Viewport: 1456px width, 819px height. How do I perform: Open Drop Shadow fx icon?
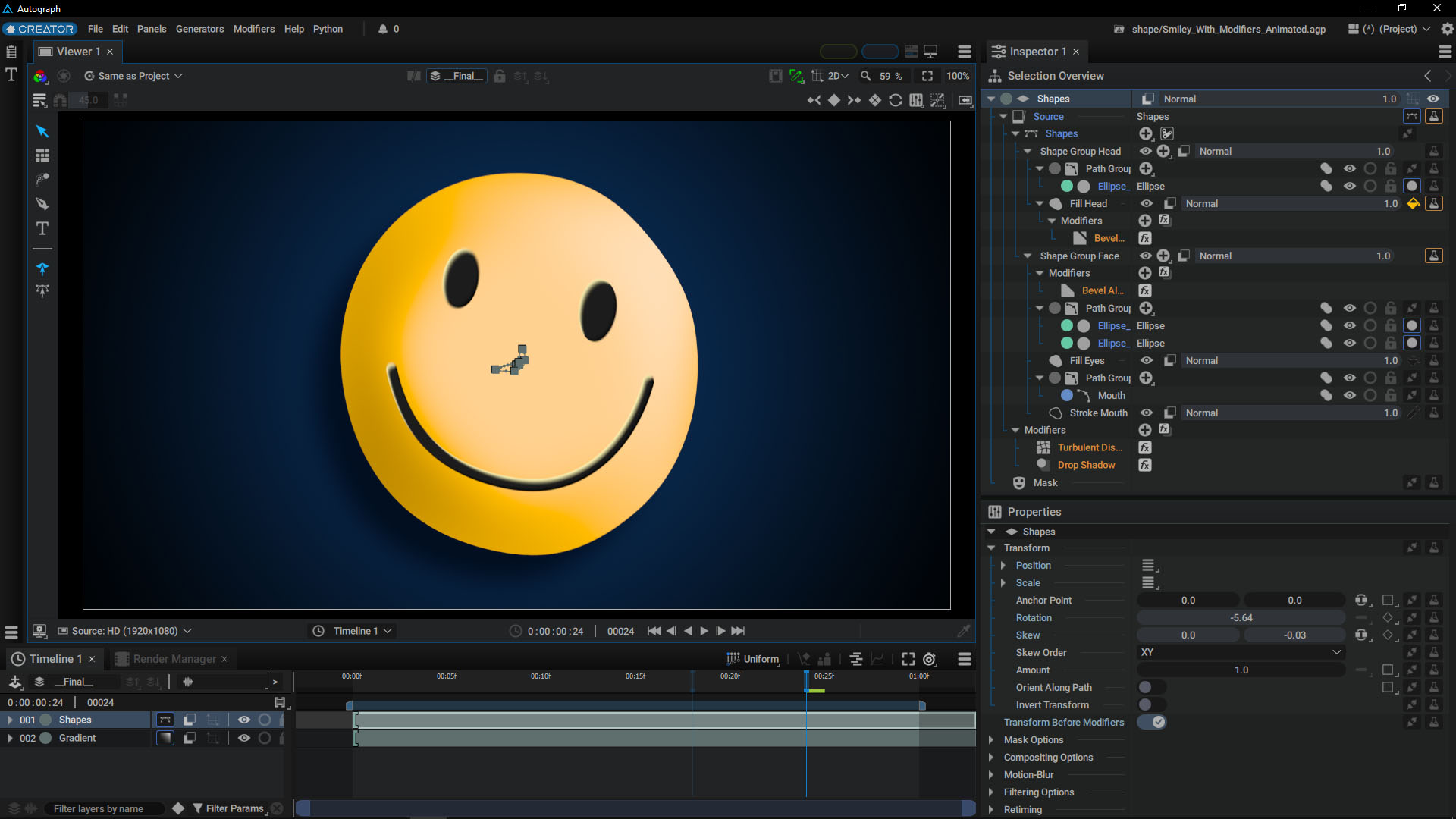tap(1145, 465)
